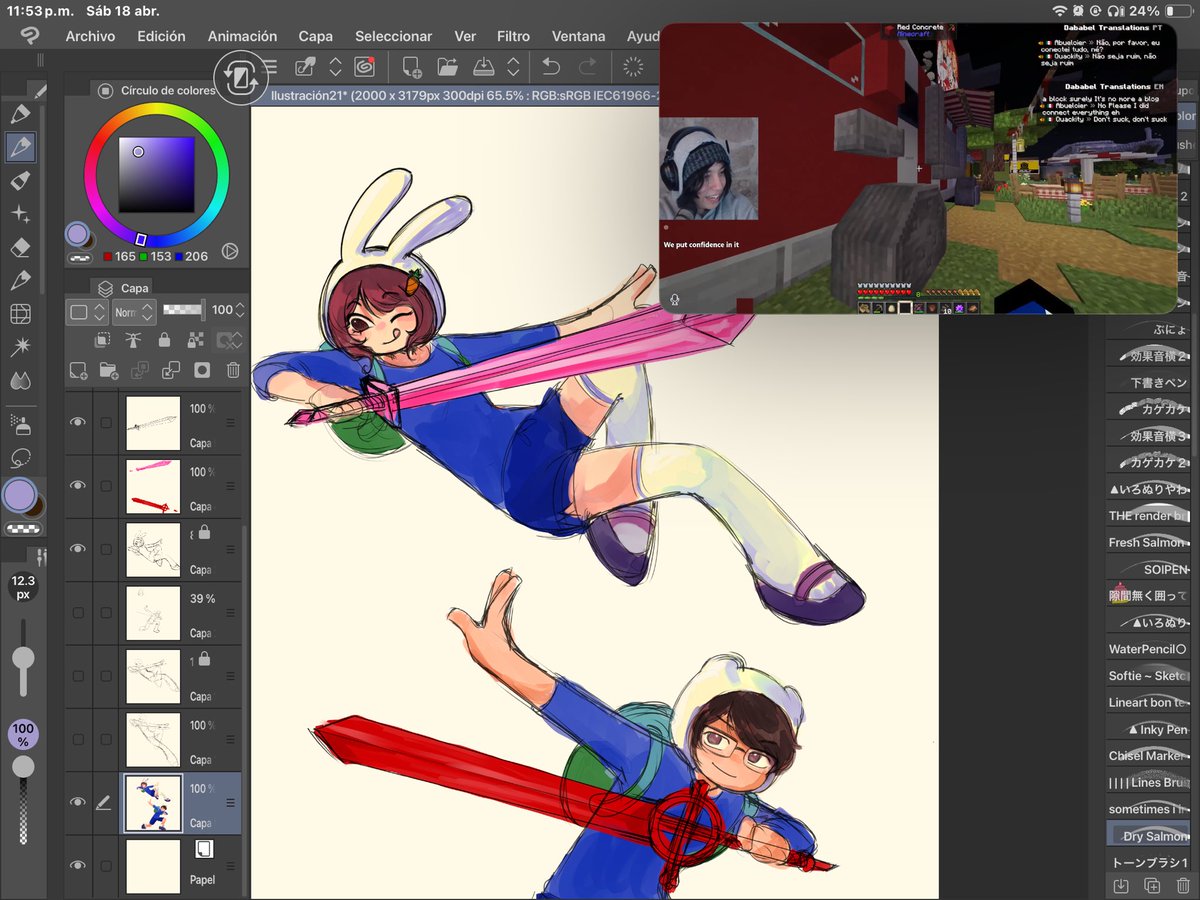Screen dimensions: 1200x900
Task: Toggle lock layer icon in Capa panel
Action: pos(165,340)
